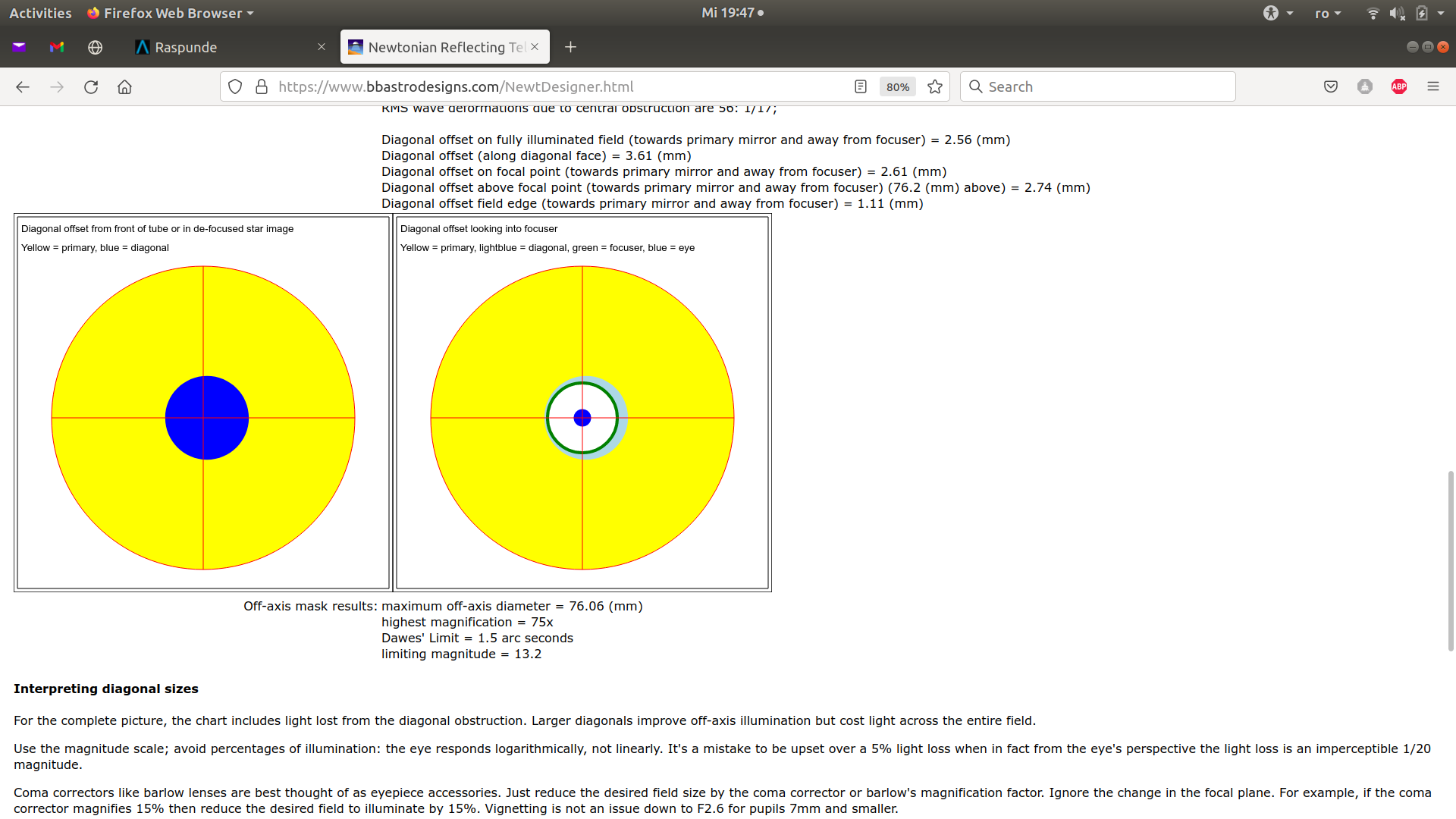The width and height of the screenshot is (1456, 819).
Task: Click the Home icon
Action: coord(124,86)
